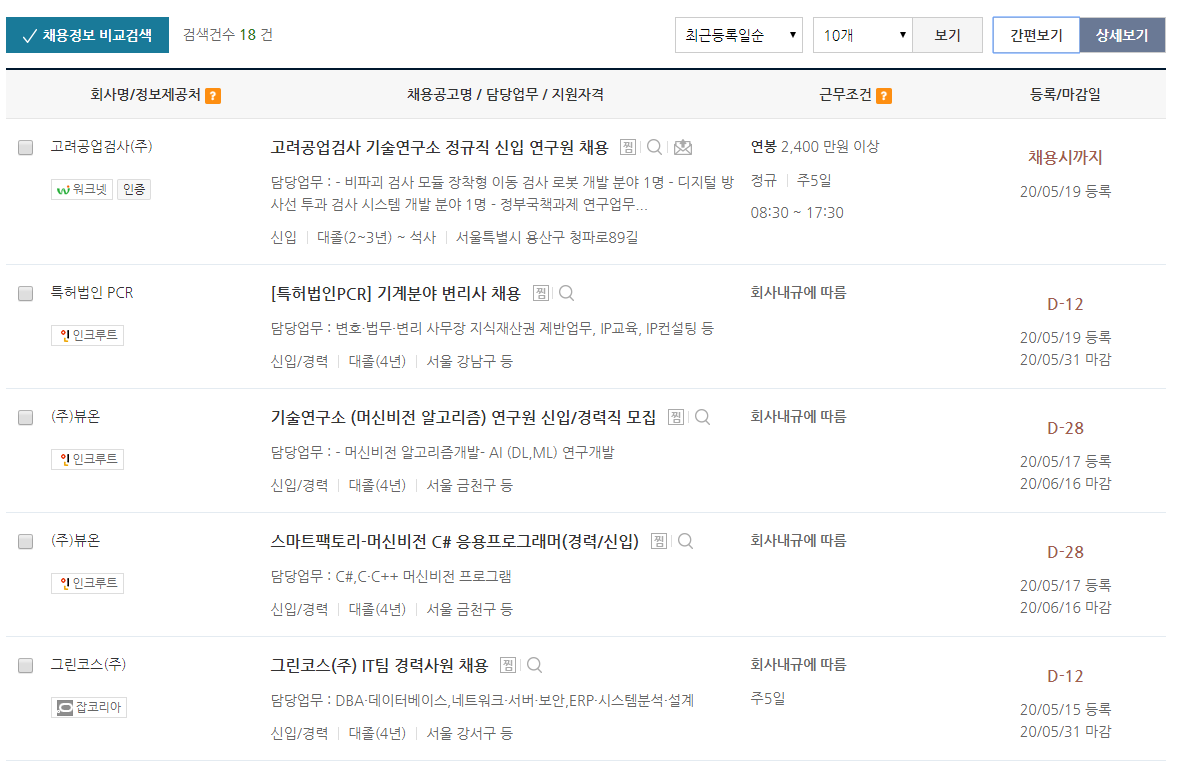Open the 10개 results-per-page dropdown
Viewport: 1177px width, 768px height.
coord(862,35)
